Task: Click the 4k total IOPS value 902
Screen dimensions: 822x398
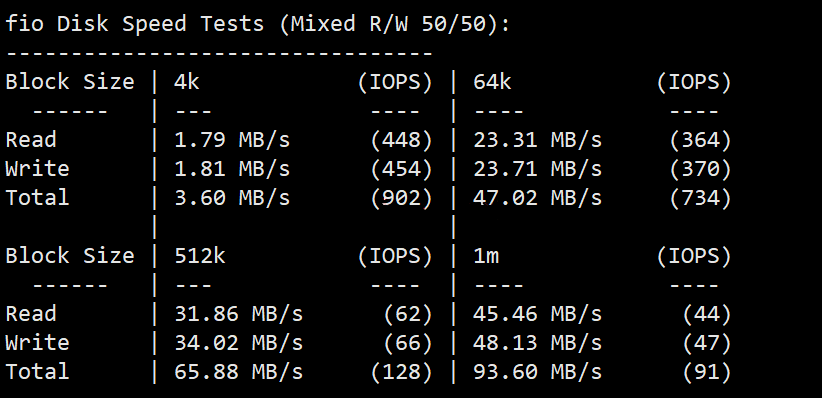Action: 402,198
